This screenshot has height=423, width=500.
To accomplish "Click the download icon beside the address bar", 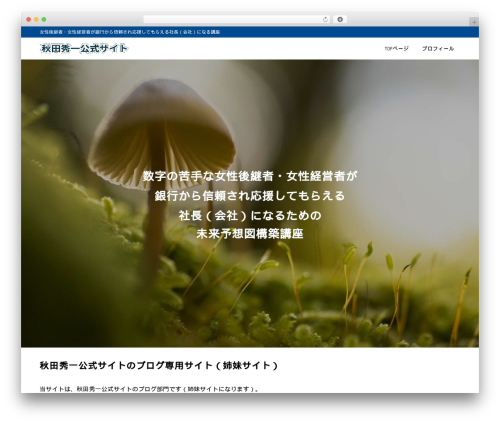I will coord(340,19).
